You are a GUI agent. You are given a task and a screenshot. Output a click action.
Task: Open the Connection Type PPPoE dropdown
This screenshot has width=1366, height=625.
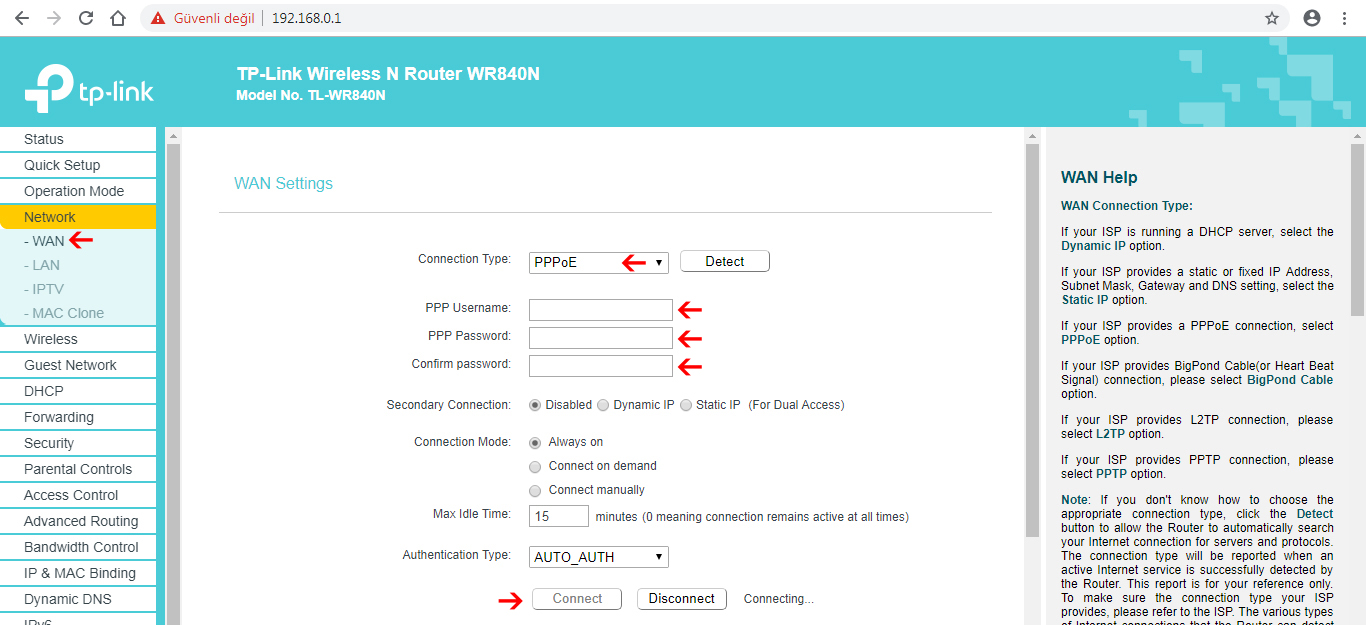coord(599,262)
